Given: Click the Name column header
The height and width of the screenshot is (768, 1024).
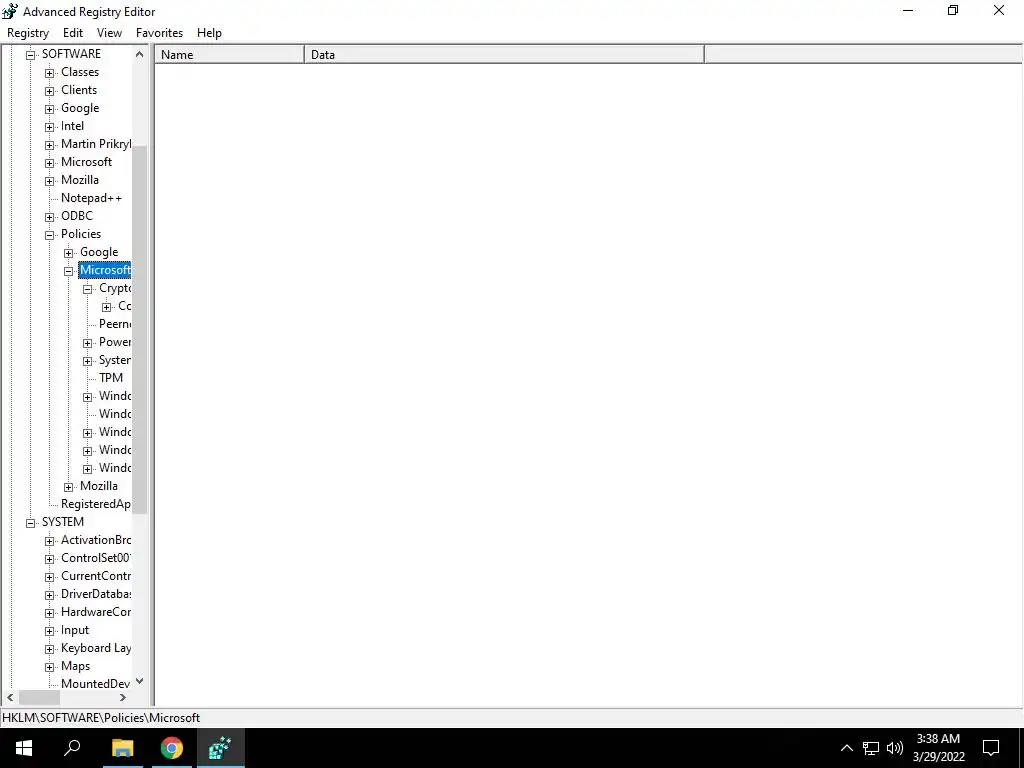Looking at the screenshot, I should pos(230,55).
